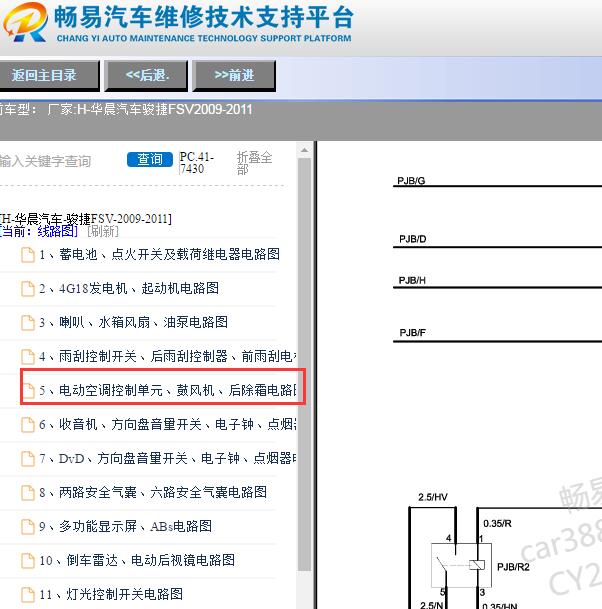Click the 0.35/R wire label
The width and height of the screenshot is (602, 609).
click(x=497, y=524)
